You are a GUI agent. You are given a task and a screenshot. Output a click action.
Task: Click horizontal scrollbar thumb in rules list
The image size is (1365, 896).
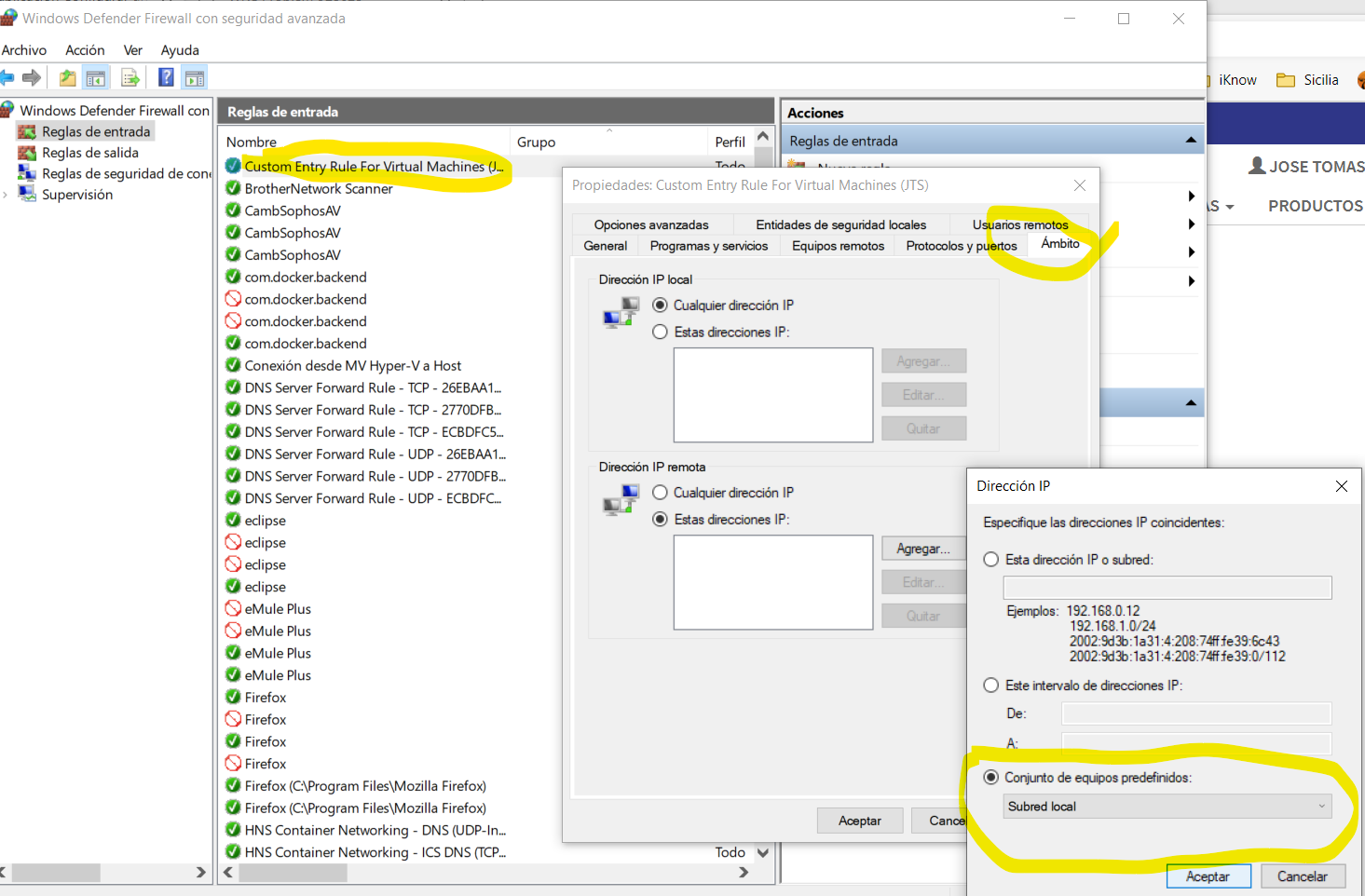pyautogui.click(x=293, y=873)
